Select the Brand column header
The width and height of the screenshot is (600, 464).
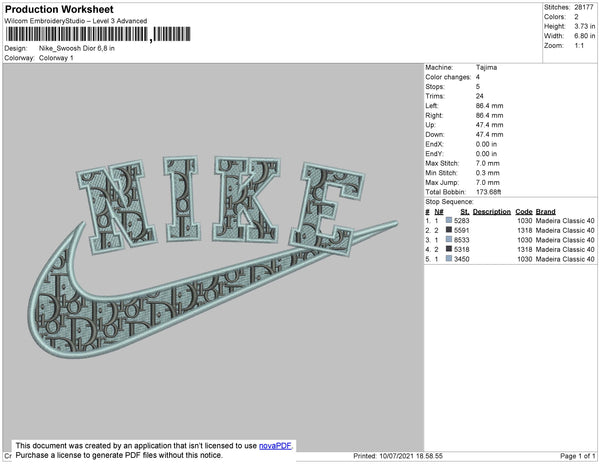point(545,212)
